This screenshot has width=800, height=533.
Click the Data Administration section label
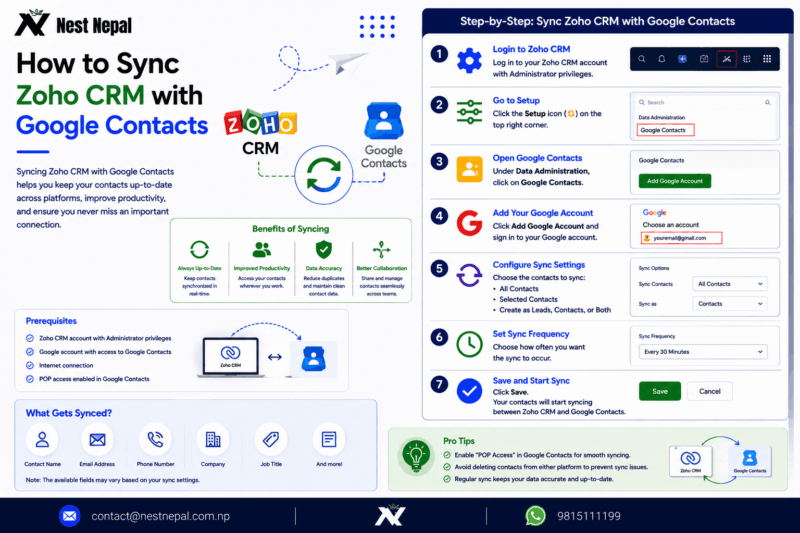coord(661,117)
